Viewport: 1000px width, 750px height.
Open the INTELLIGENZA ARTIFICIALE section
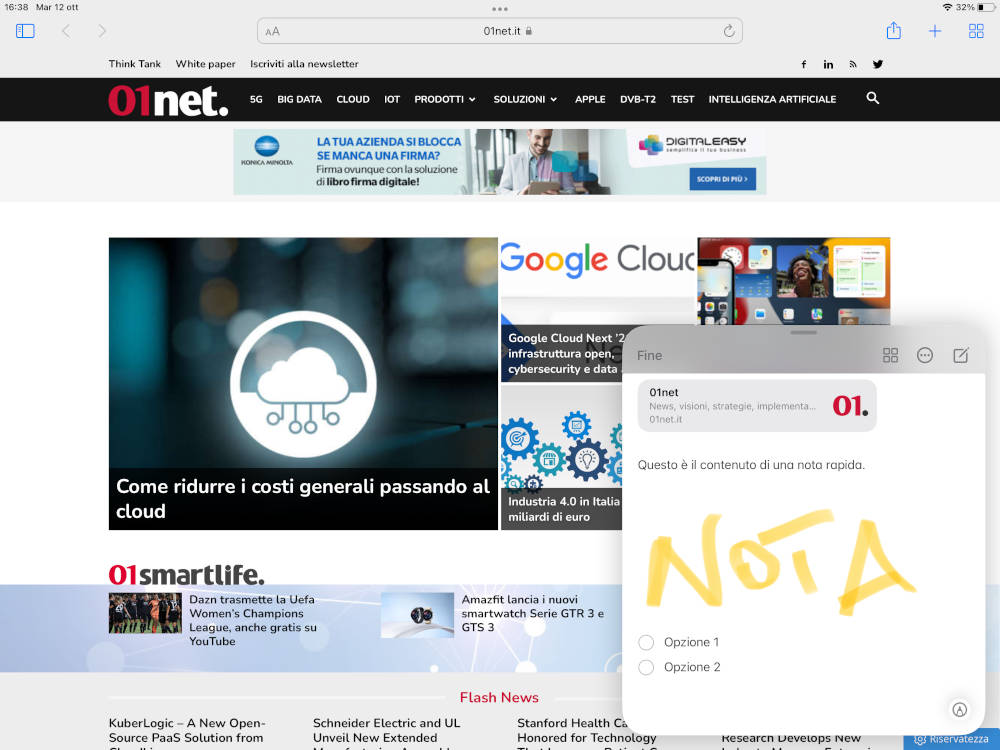772,99
